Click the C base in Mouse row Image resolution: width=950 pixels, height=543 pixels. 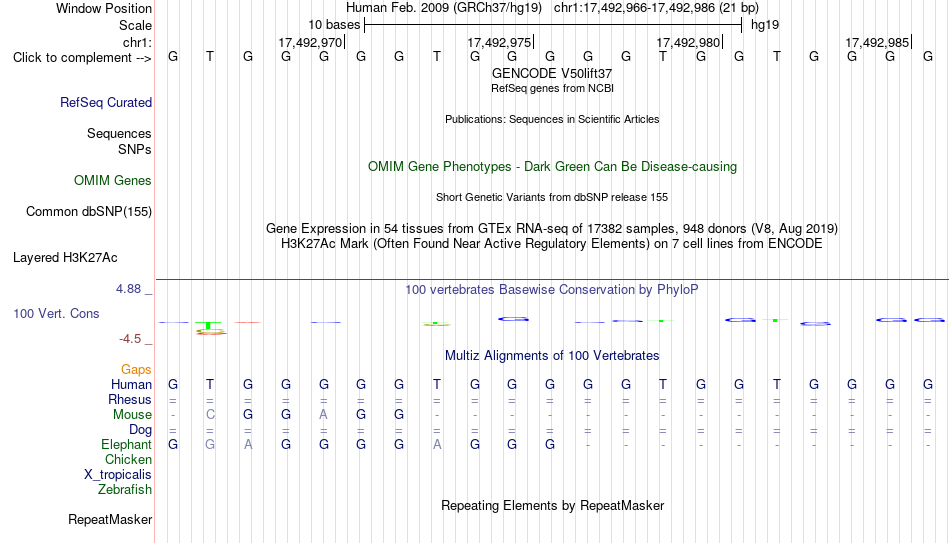coord(210,415)
